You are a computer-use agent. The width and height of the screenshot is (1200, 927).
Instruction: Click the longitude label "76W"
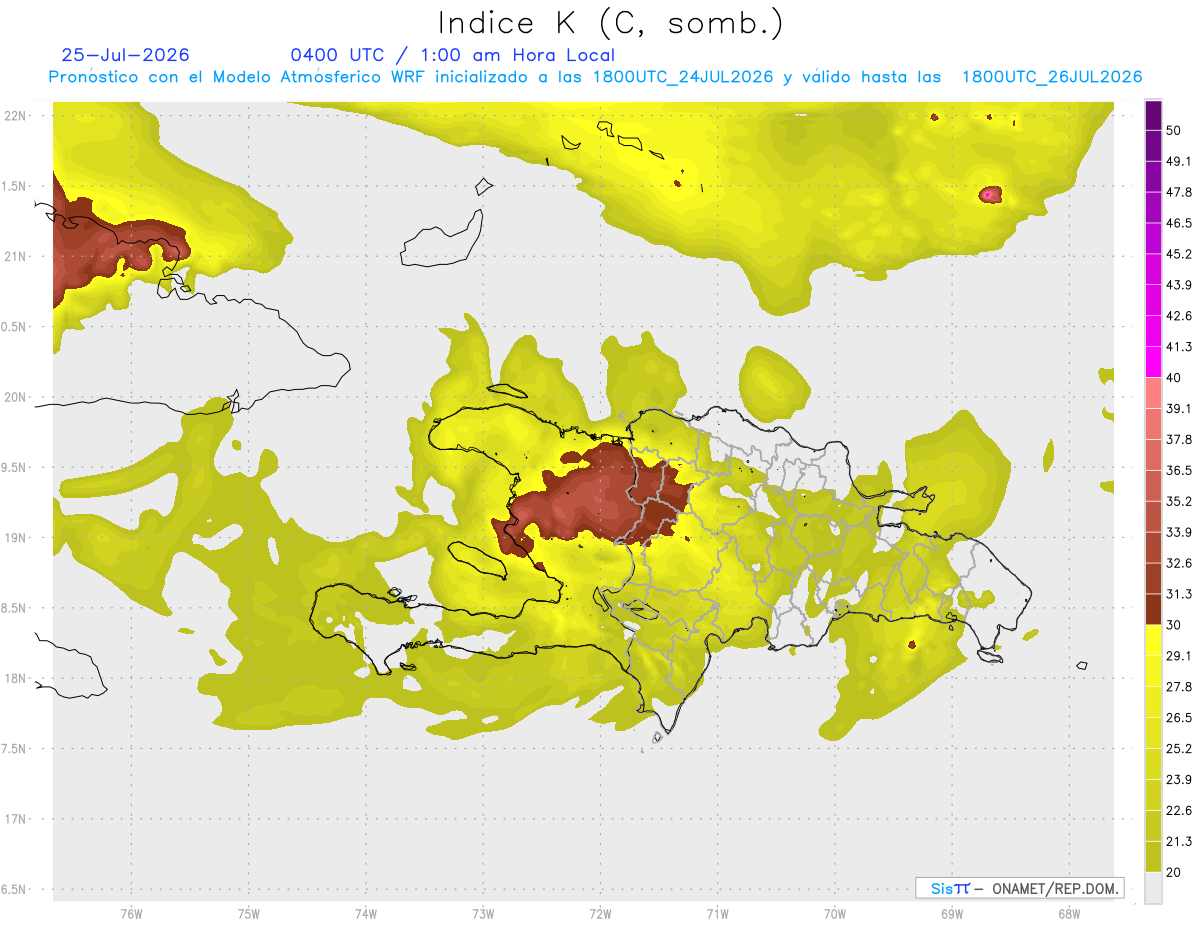[x=131, y=914]
